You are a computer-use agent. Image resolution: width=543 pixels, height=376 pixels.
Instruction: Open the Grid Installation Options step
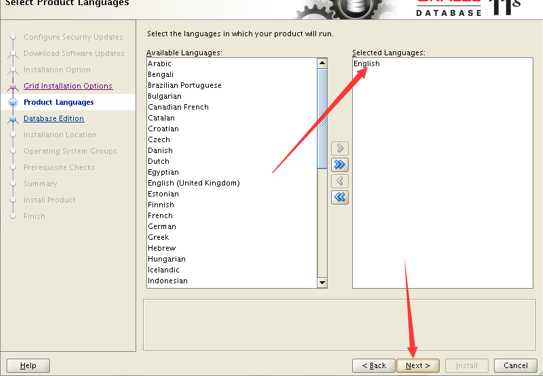(x=68, y=86)
